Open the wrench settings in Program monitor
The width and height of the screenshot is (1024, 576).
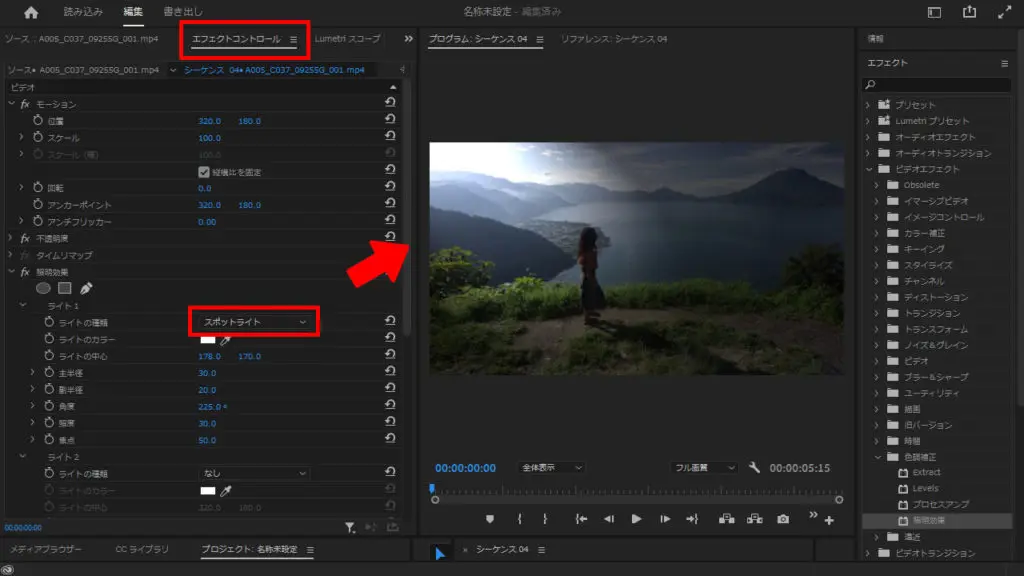click(755, 467)
